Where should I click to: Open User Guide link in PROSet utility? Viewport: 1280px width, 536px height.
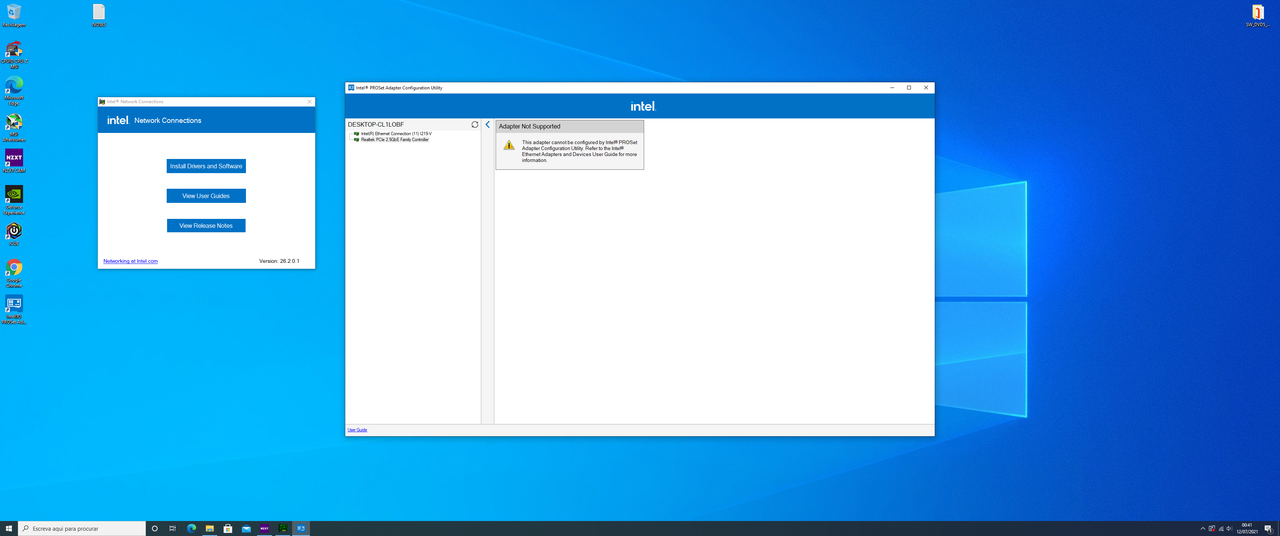[357, 430]
